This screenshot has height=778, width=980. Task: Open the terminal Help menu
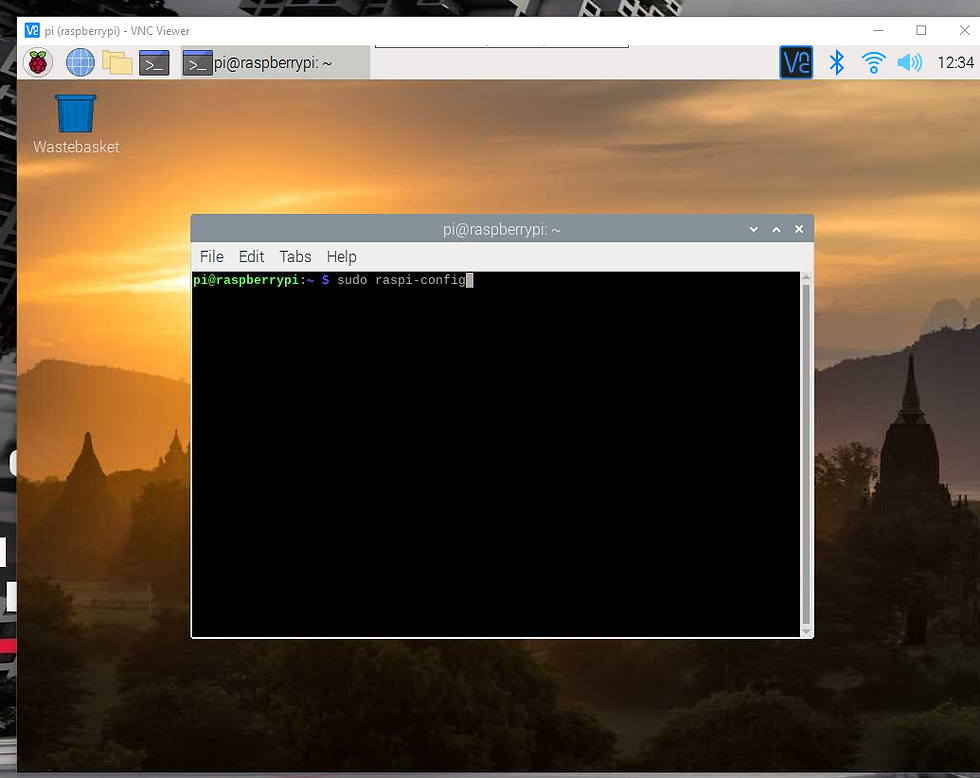(341, 257)
